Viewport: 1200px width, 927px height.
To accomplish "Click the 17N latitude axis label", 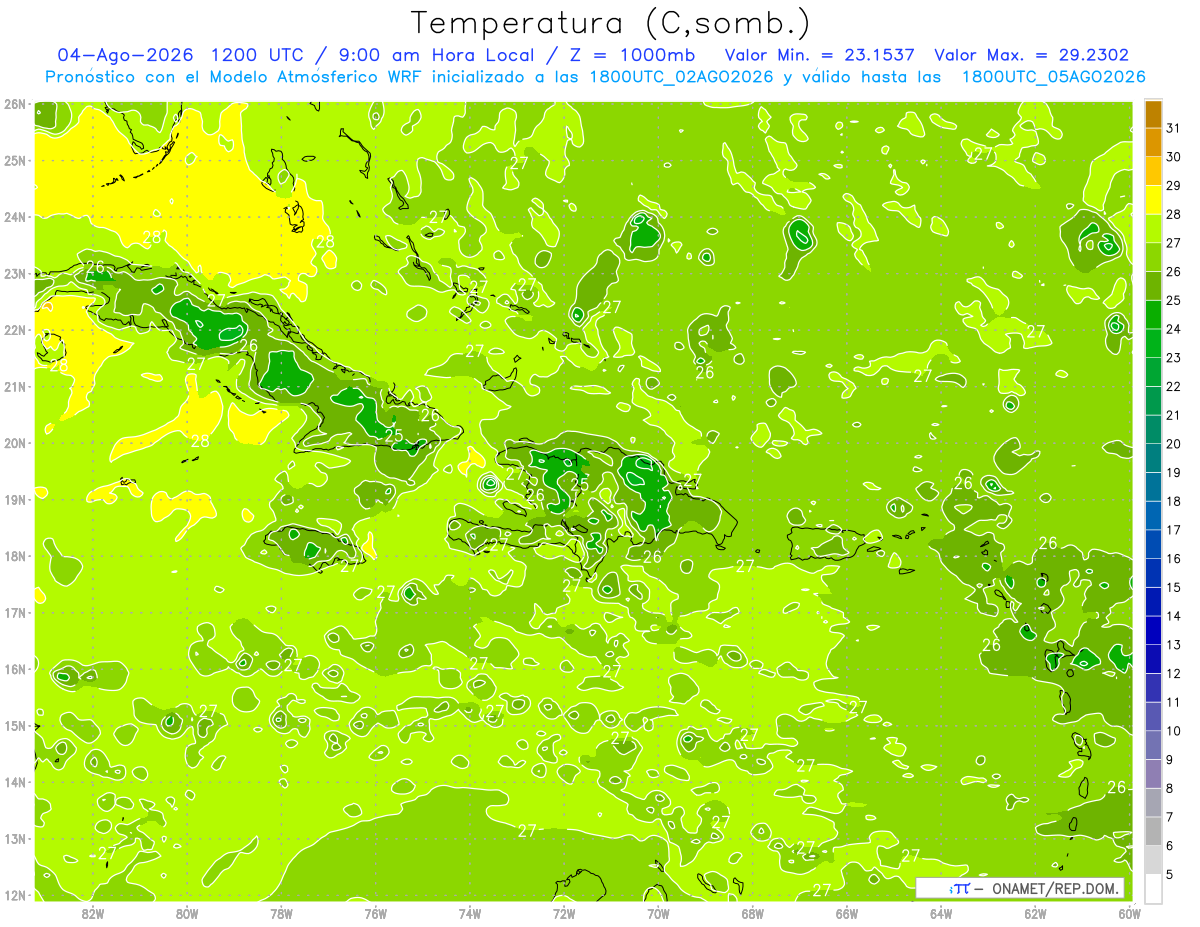I will coord(14,612).
